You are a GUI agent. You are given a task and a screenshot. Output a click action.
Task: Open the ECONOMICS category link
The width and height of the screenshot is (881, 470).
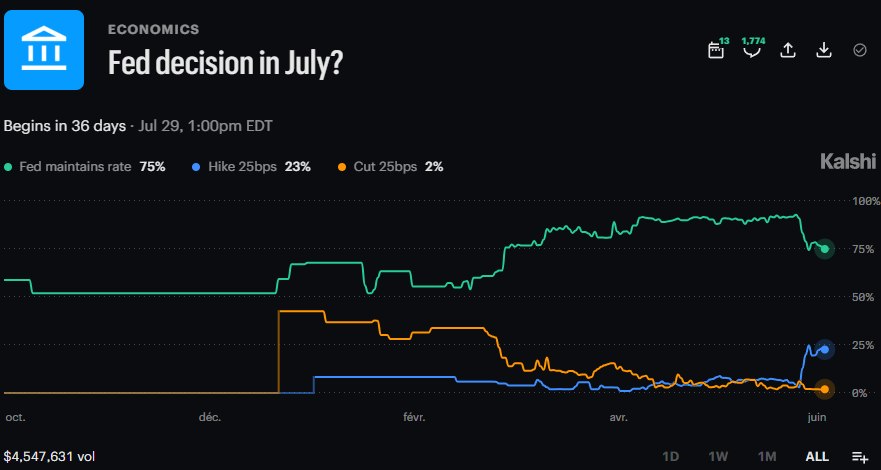[153, 29]
